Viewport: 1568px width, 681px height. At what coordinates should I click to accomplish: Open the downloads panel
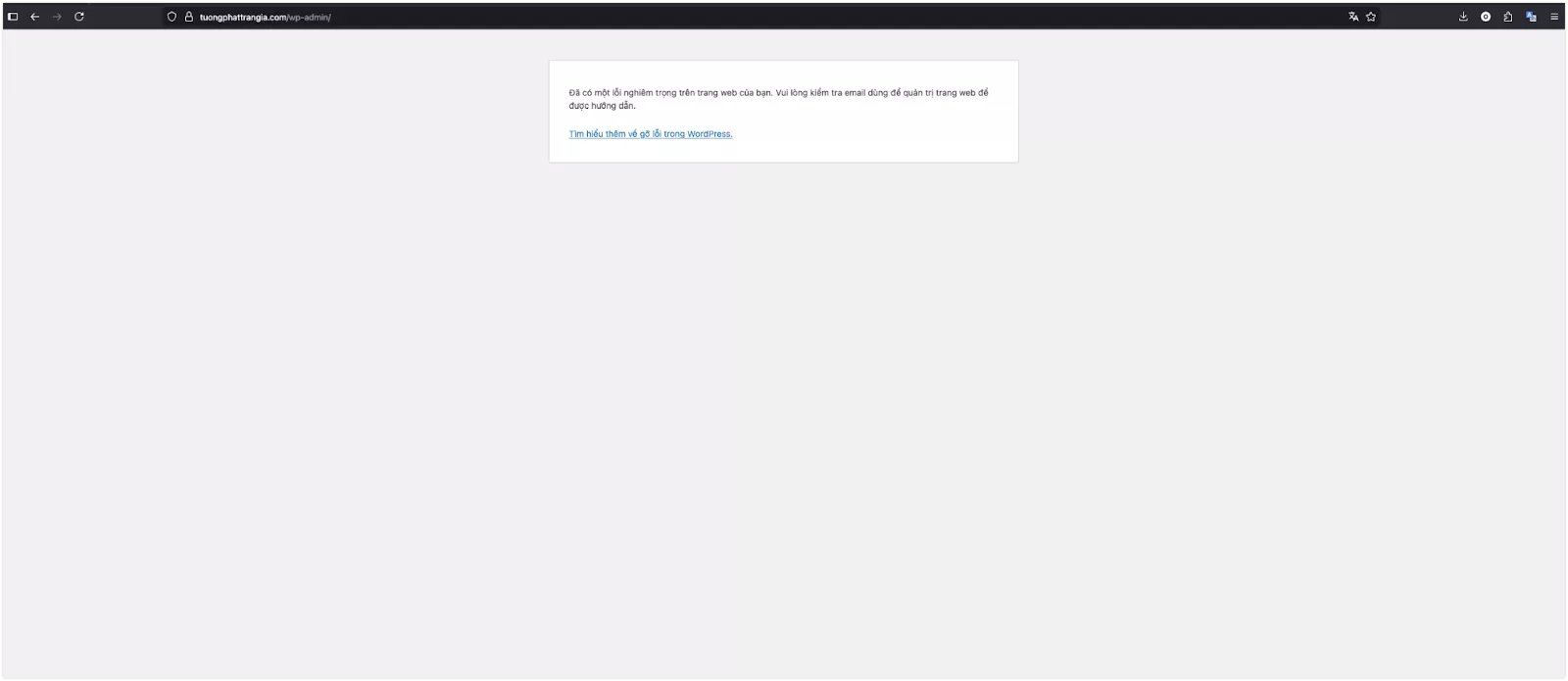[x=1463, y=17]
